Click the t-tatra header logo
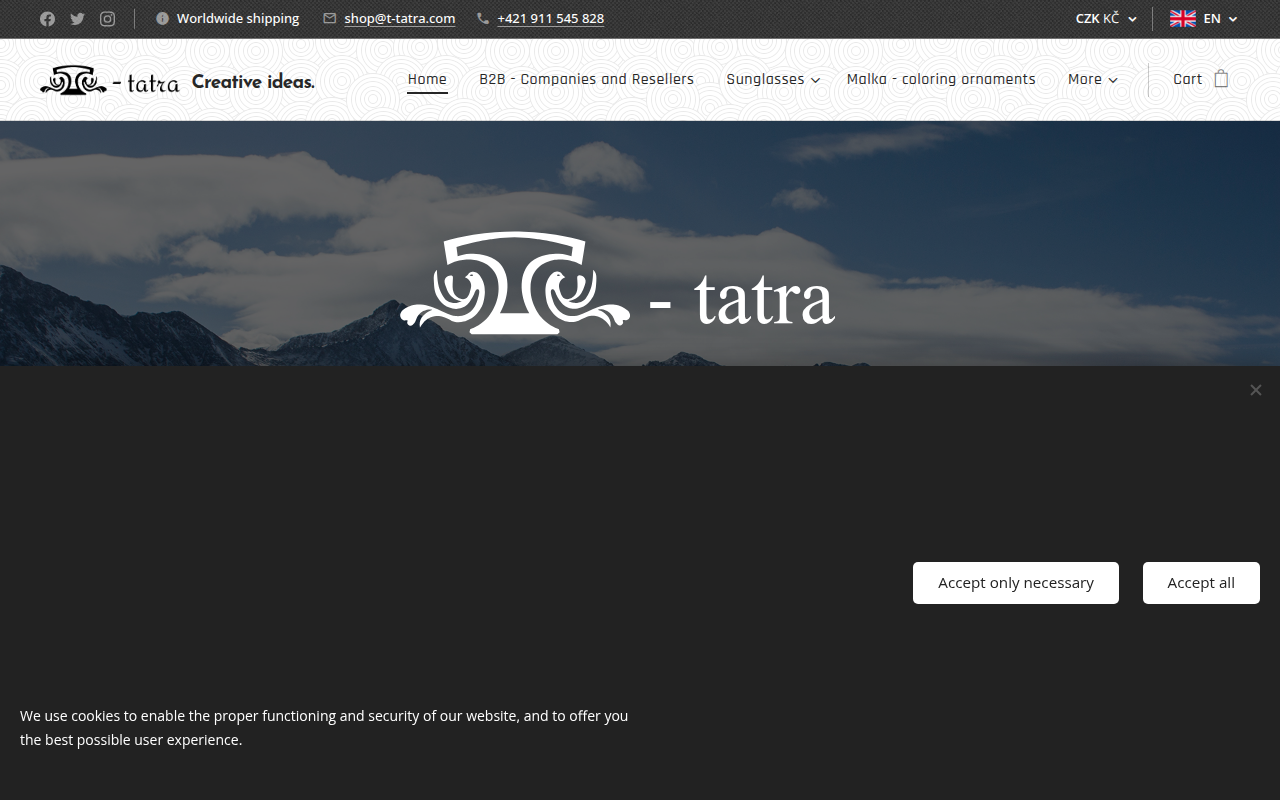Image resolution: width=1280 pixels, height=800 pixels. [110, 81]
